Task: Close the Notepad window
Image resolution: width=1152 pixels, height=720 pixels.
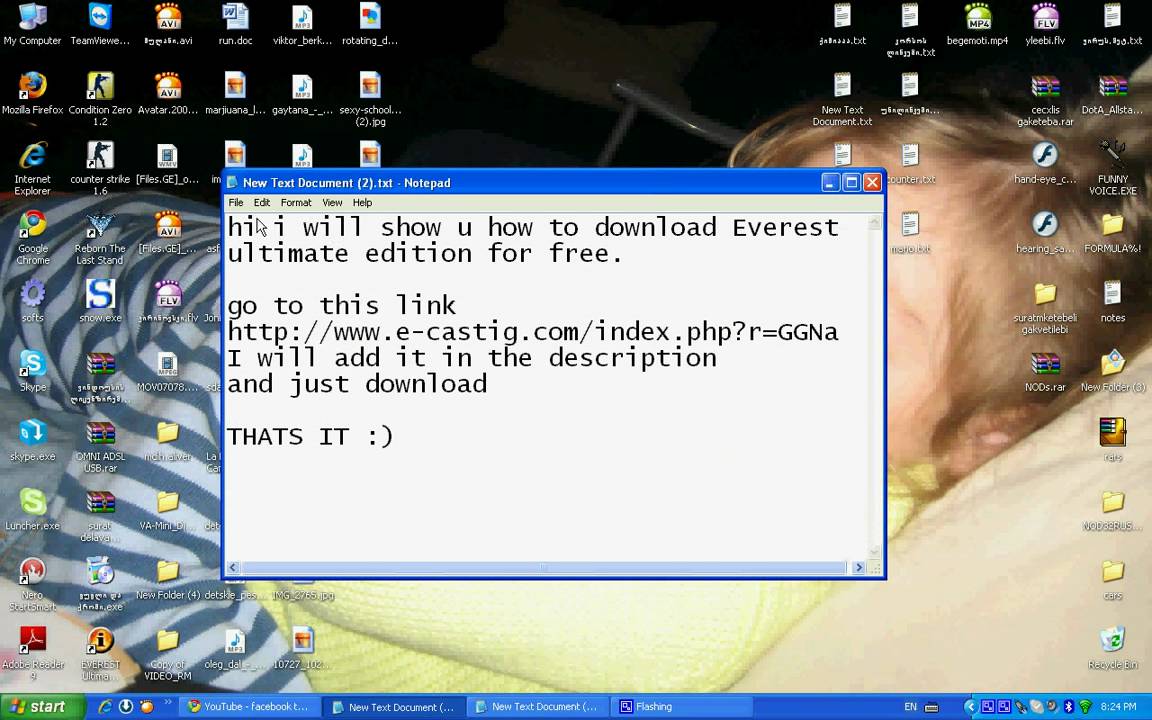Action: [x=872, y=182]
